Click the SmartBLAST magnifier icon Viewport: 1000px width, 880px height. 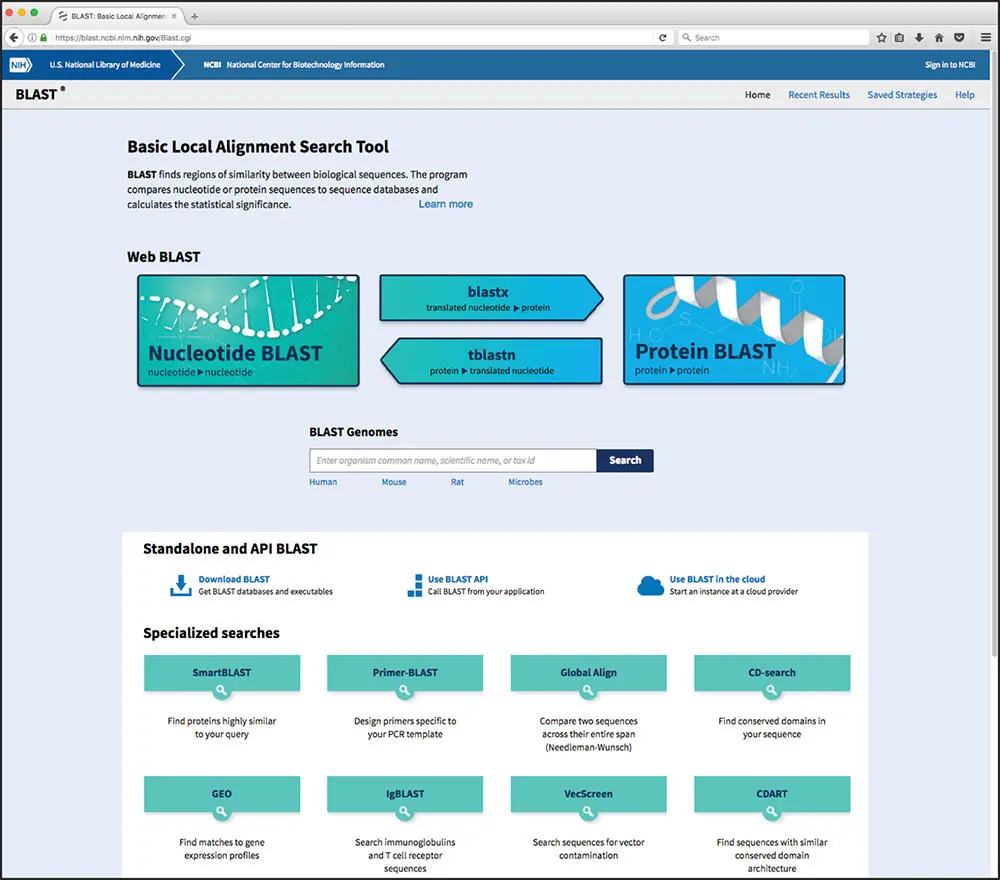pyautogui.click(x=221, y=690)
